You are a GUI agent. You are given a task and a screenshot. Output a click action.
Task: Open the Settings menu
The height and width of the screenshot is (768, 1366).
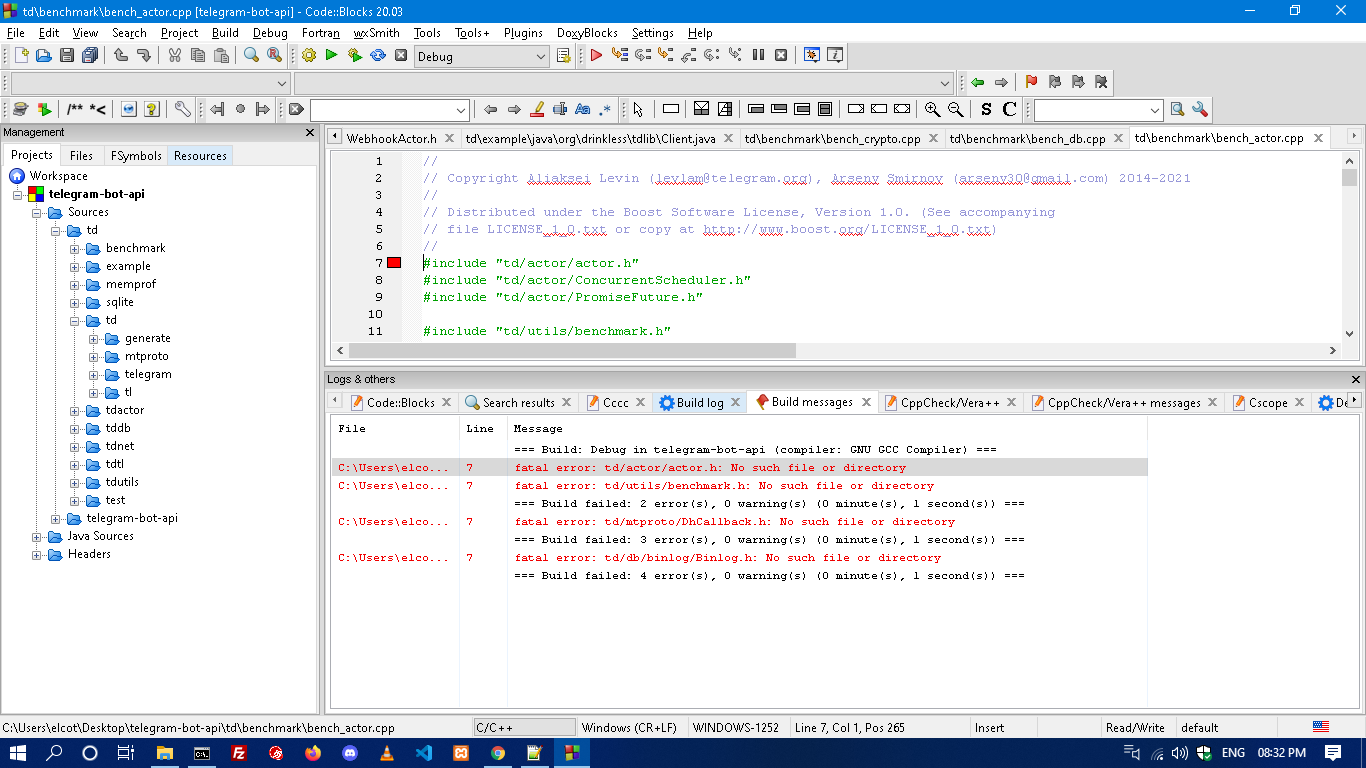[x=652, y=33]
